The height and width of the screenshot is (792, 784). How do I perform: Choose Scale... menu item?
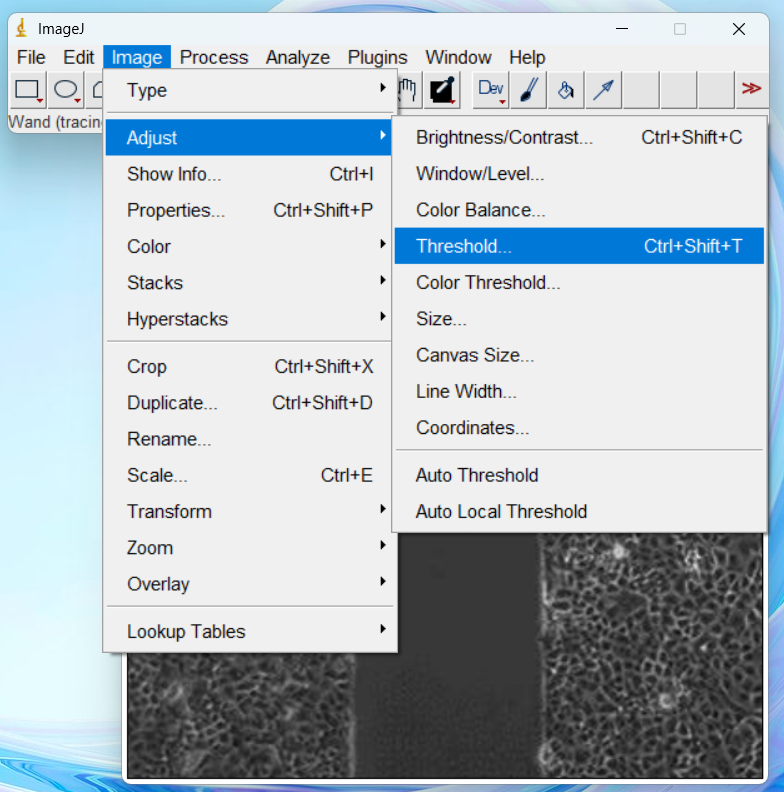tap(249, 475)
